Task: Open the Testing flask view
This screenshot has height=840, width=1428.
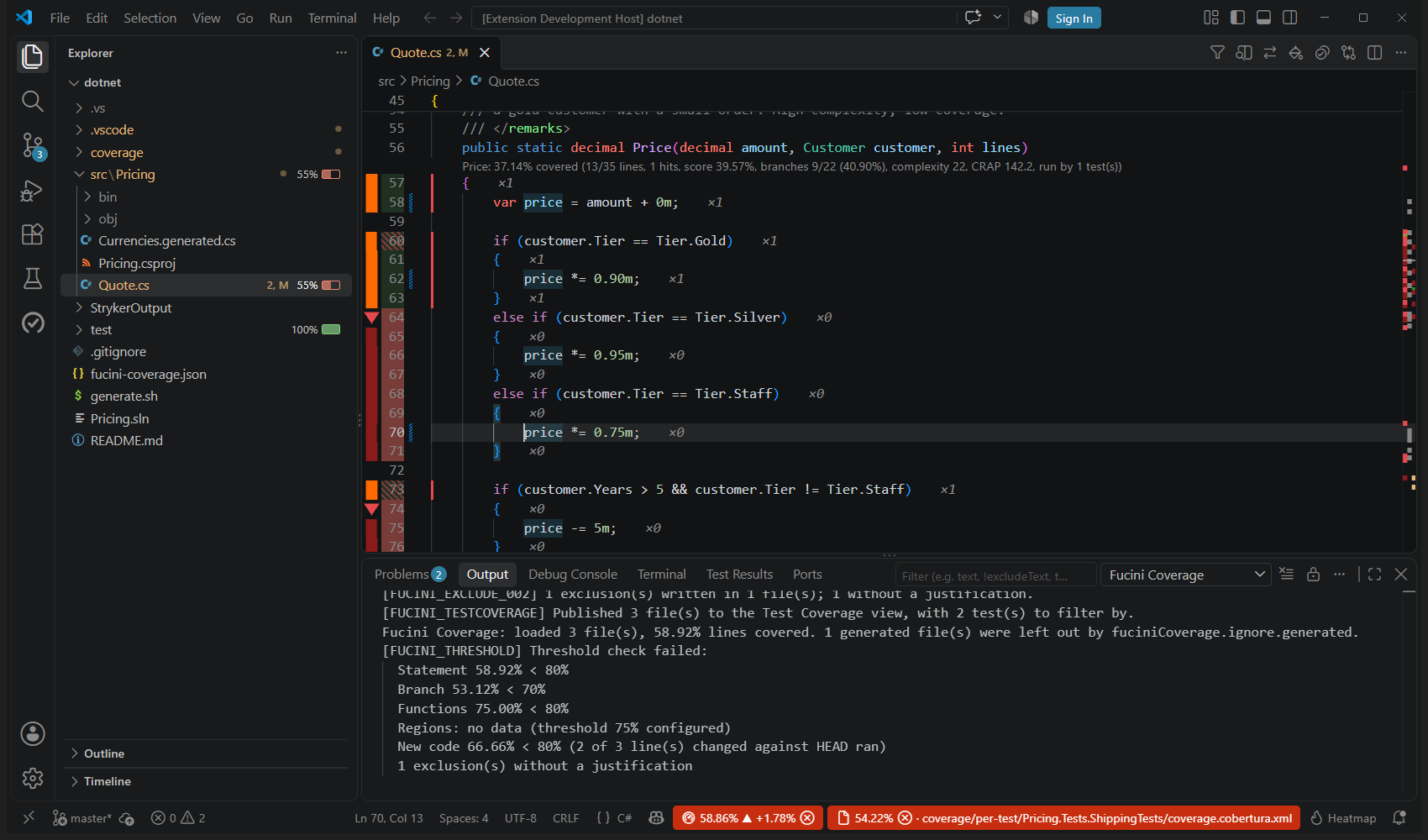Action: point(33,279)
